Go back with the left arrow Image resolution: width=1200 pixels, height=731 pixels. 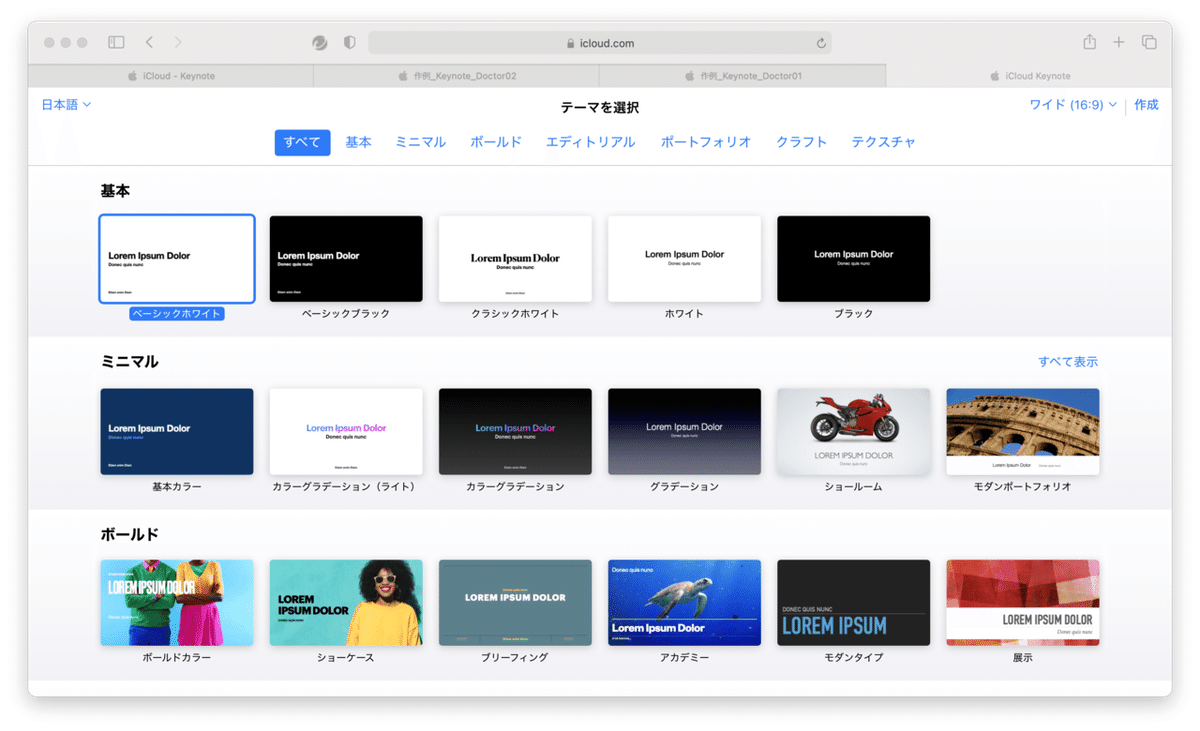click(149, 42)
